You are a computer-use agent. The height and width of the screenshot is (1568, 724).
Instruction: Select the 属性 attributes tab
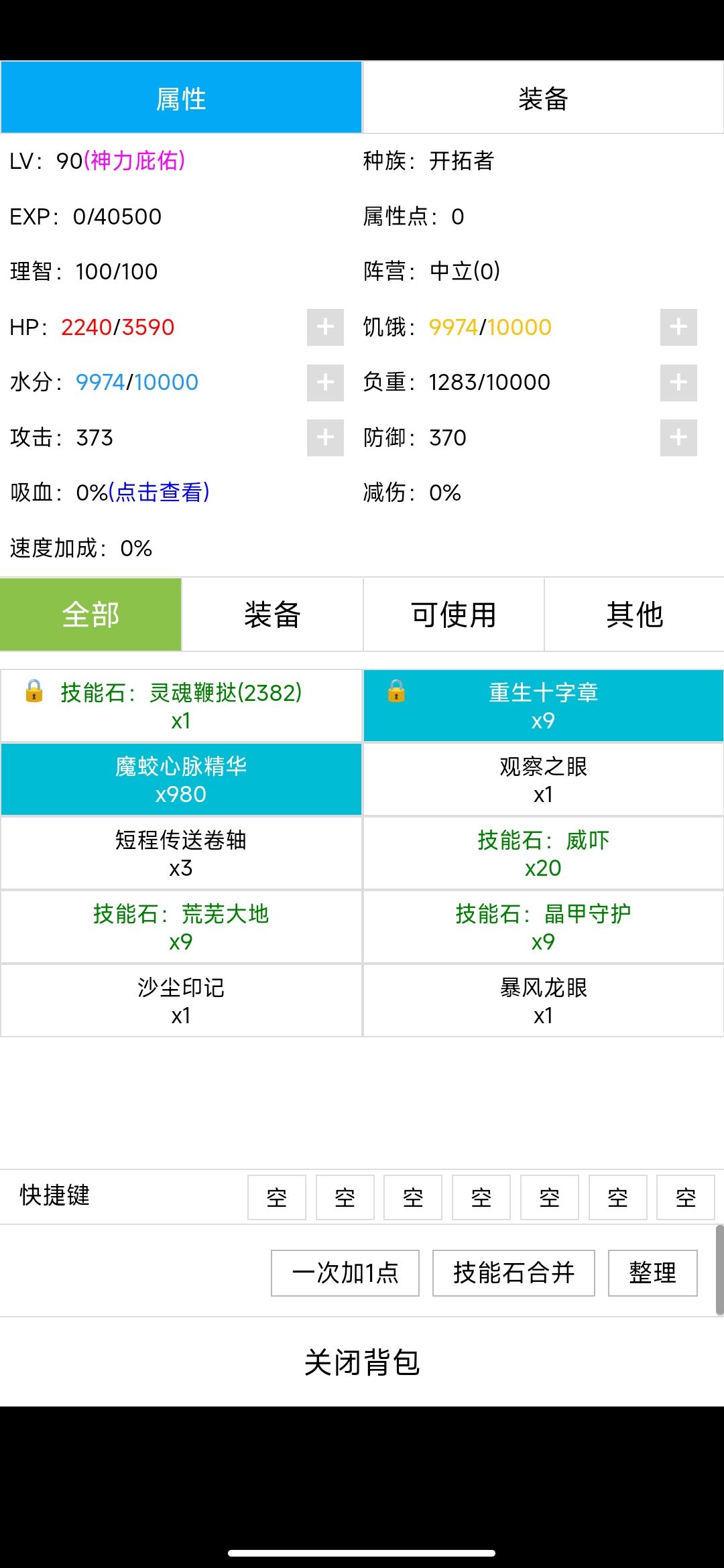(181, 99)
